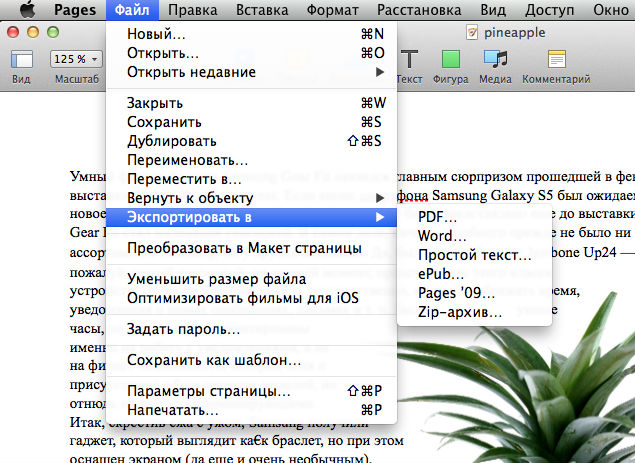Open the Окно menu
635x463 pixels.
(x=611, y=10)
